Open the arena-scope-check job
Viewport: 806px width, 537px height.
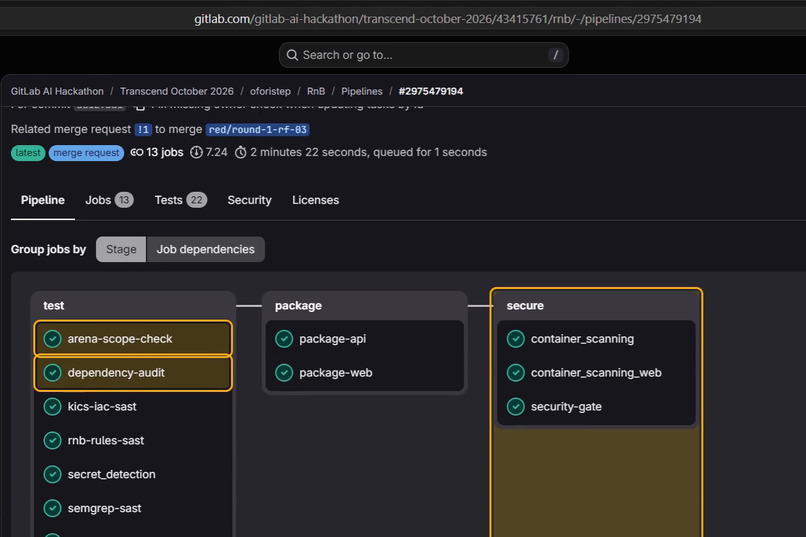click(133, 339)
